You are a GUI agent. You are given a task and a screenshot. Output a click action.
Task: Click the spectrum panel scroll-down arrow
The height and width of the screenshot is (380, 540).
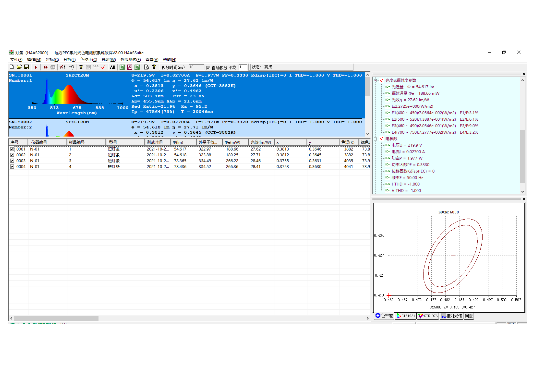(367, 134)
